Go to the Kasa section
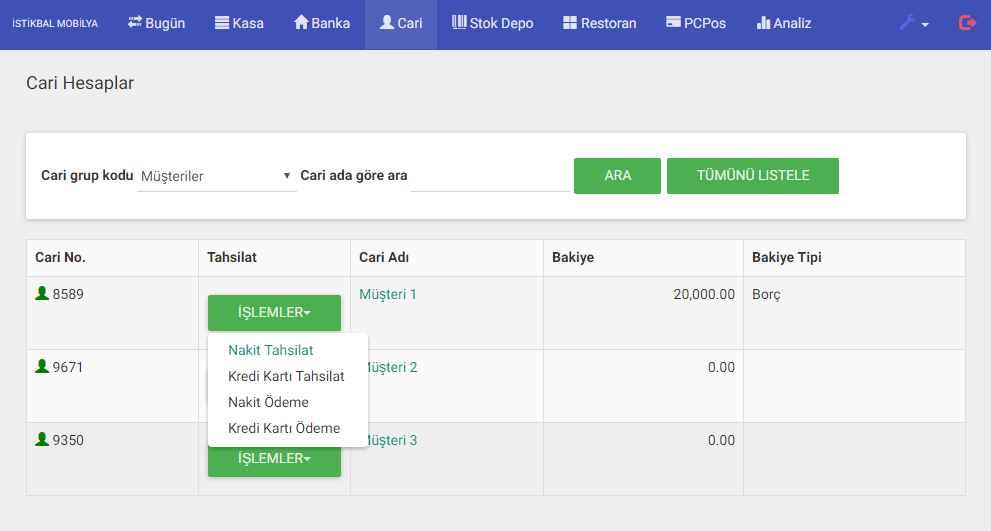This screenshot has width=991, height=531. click(x=239, y=23)
